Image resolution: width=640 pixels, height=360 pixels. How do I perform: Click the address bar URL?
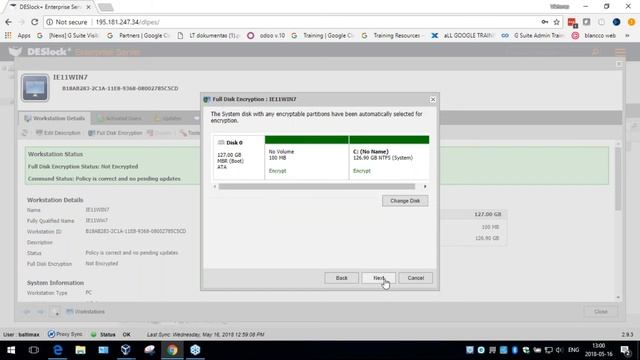(128, 22)
